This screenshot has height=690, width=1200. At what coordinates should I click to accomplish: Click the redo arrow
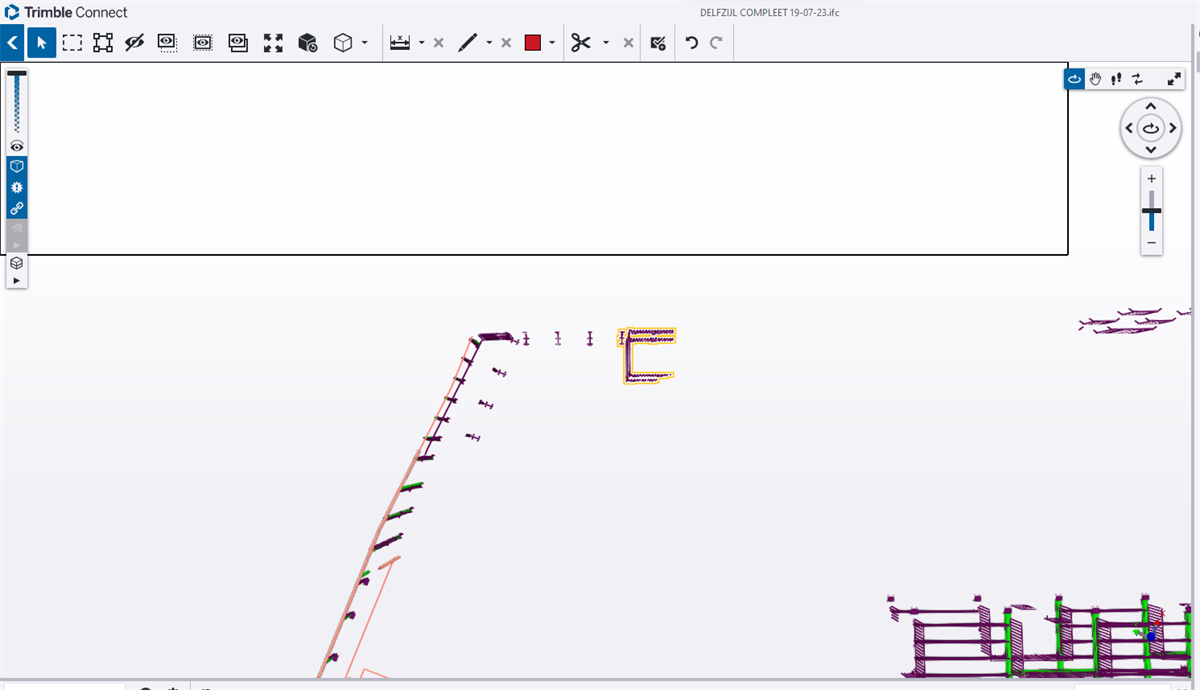point(716,43)
